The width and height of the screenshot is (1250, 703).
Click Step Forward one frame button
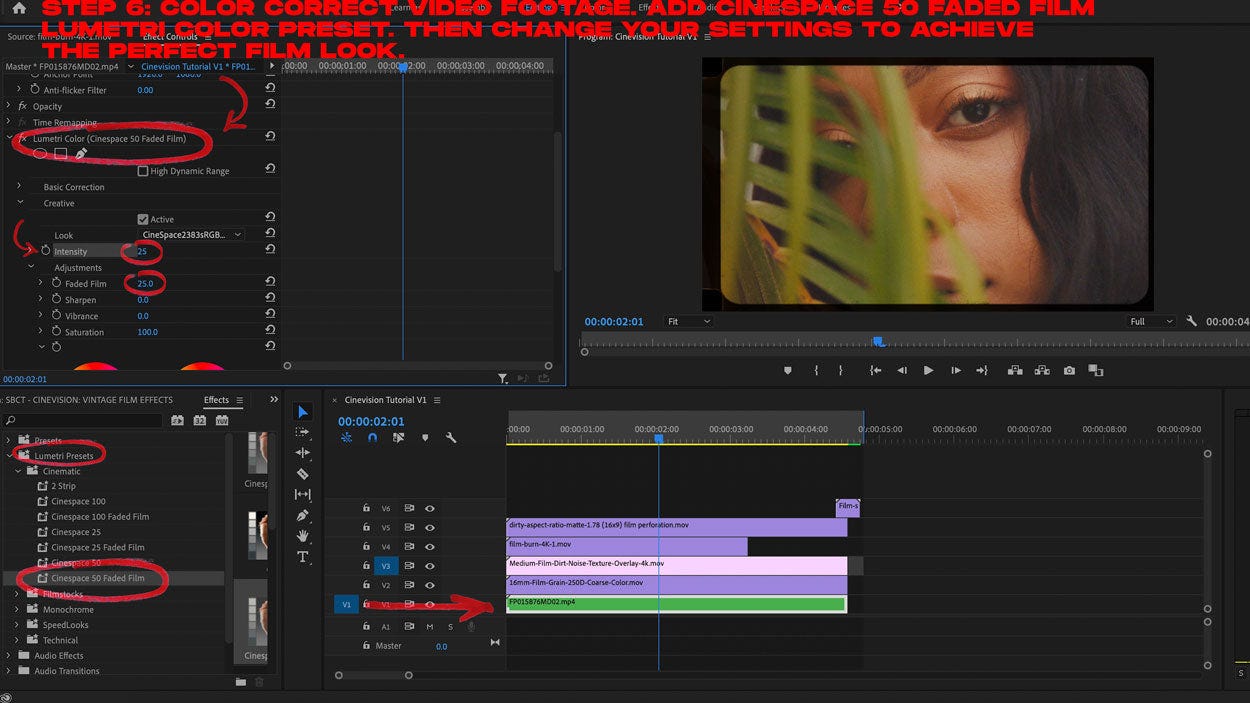956,370
